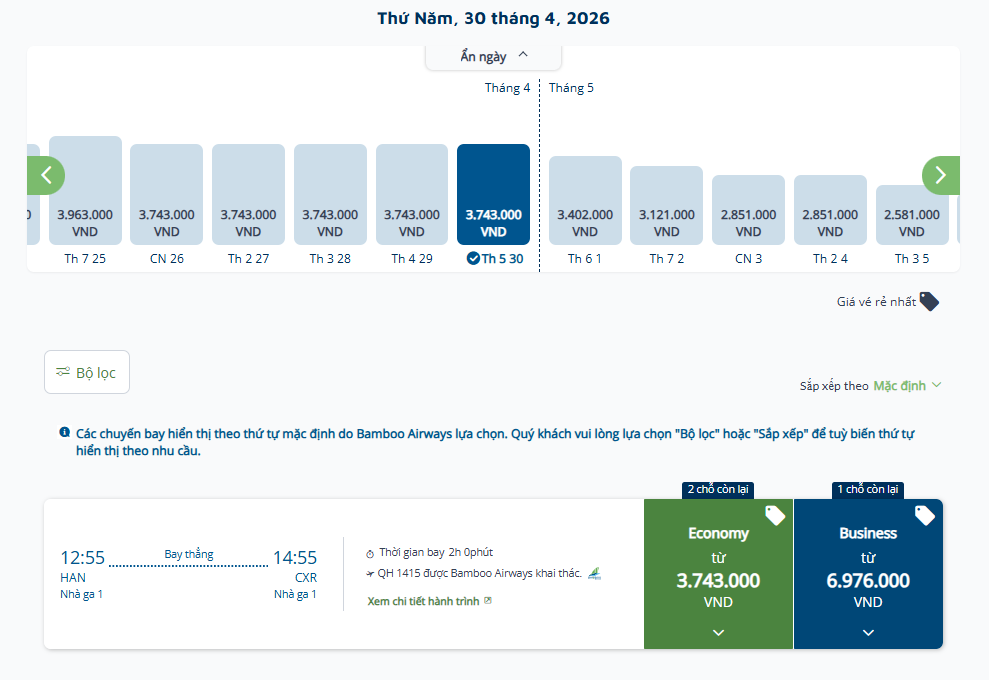Click the info icon beside the flight notice
The height and width of the screenshot is (680, 989).
click(65, 433)
